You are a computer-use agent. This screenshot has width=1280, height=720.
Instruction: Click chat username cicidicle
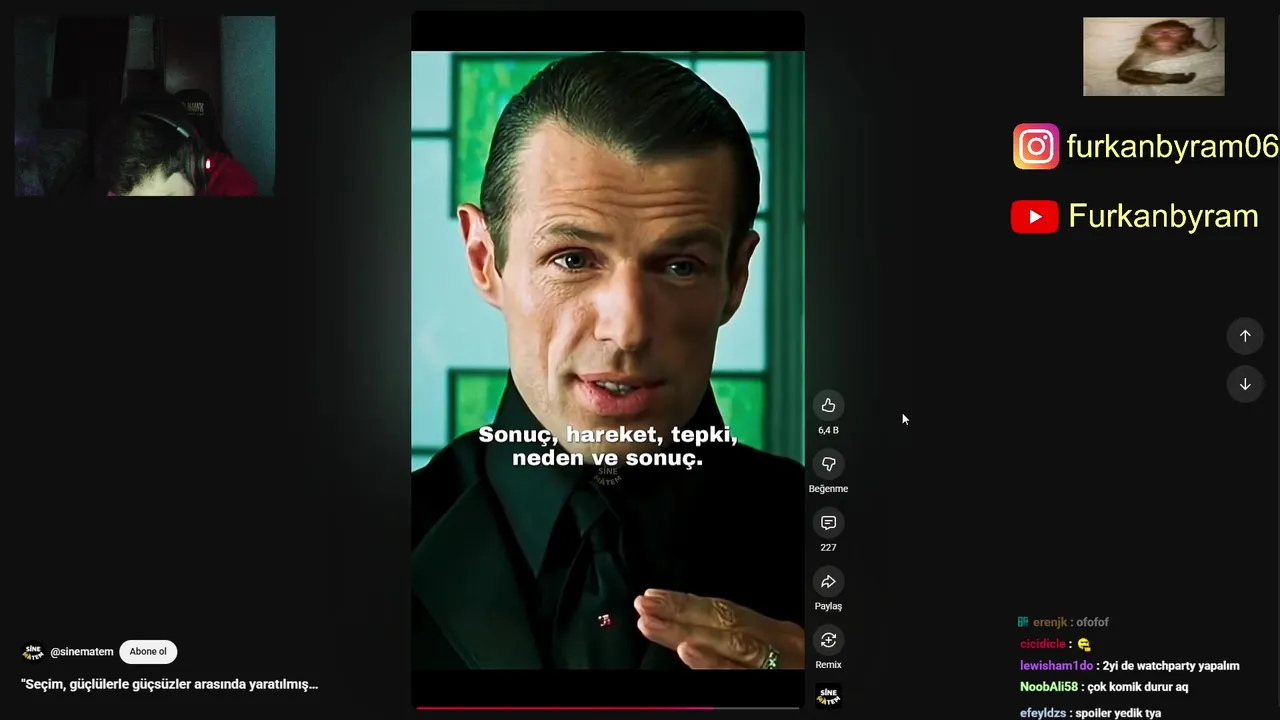(1043, 644)
